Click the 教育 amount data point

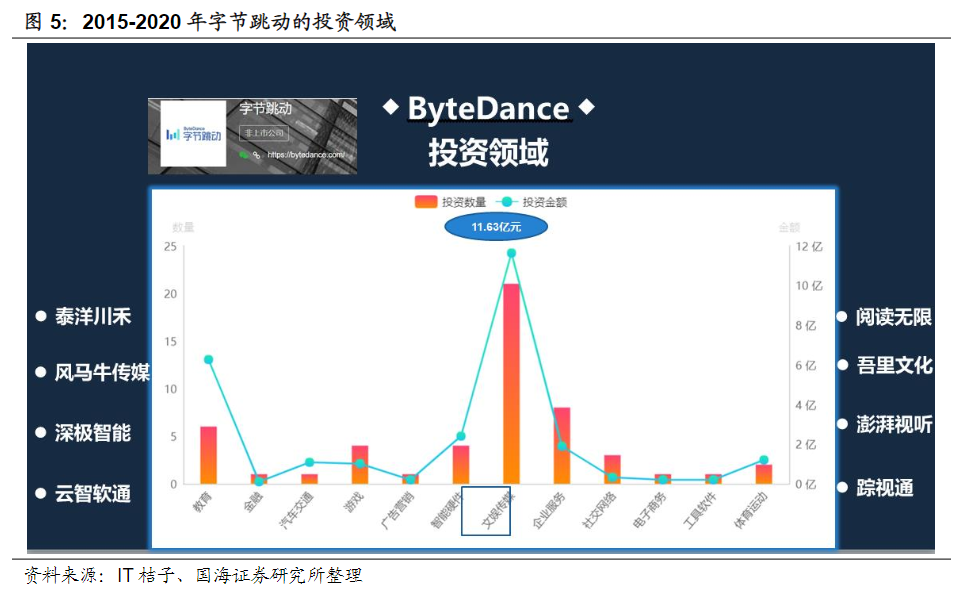tap(208, 359)
